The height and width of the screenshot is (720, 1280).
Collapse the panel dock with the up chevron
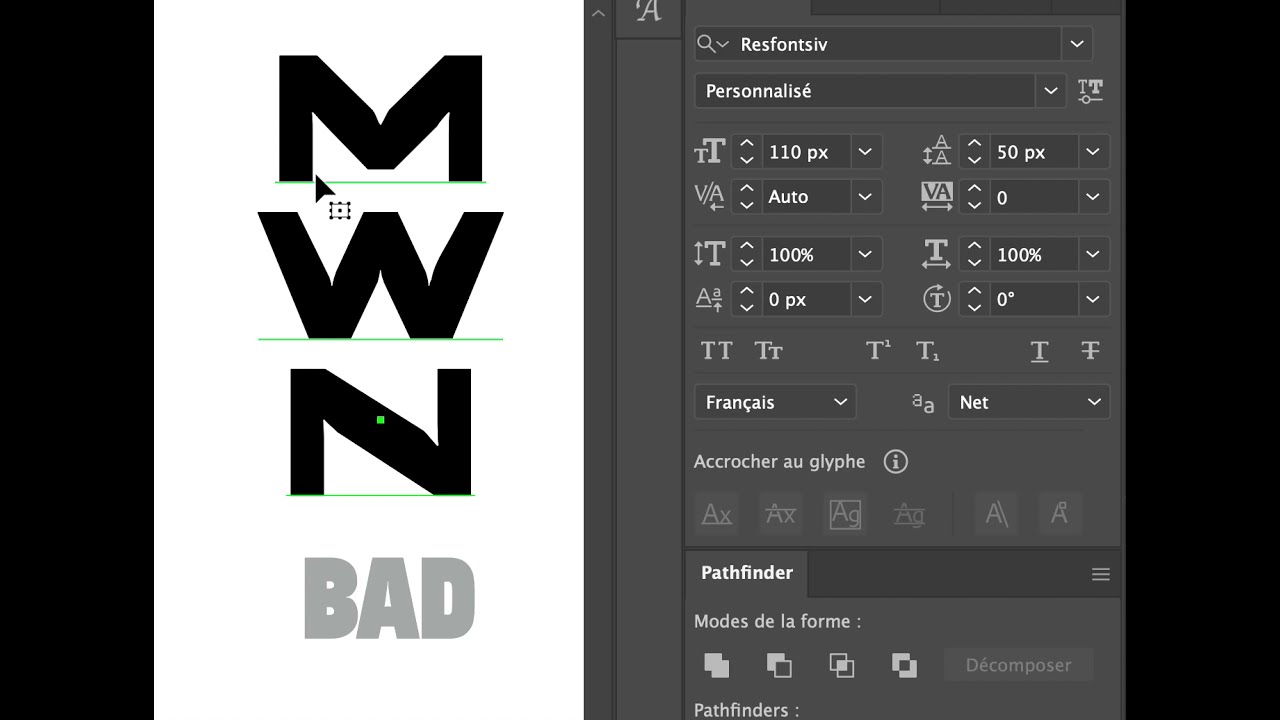click(598, 13)
